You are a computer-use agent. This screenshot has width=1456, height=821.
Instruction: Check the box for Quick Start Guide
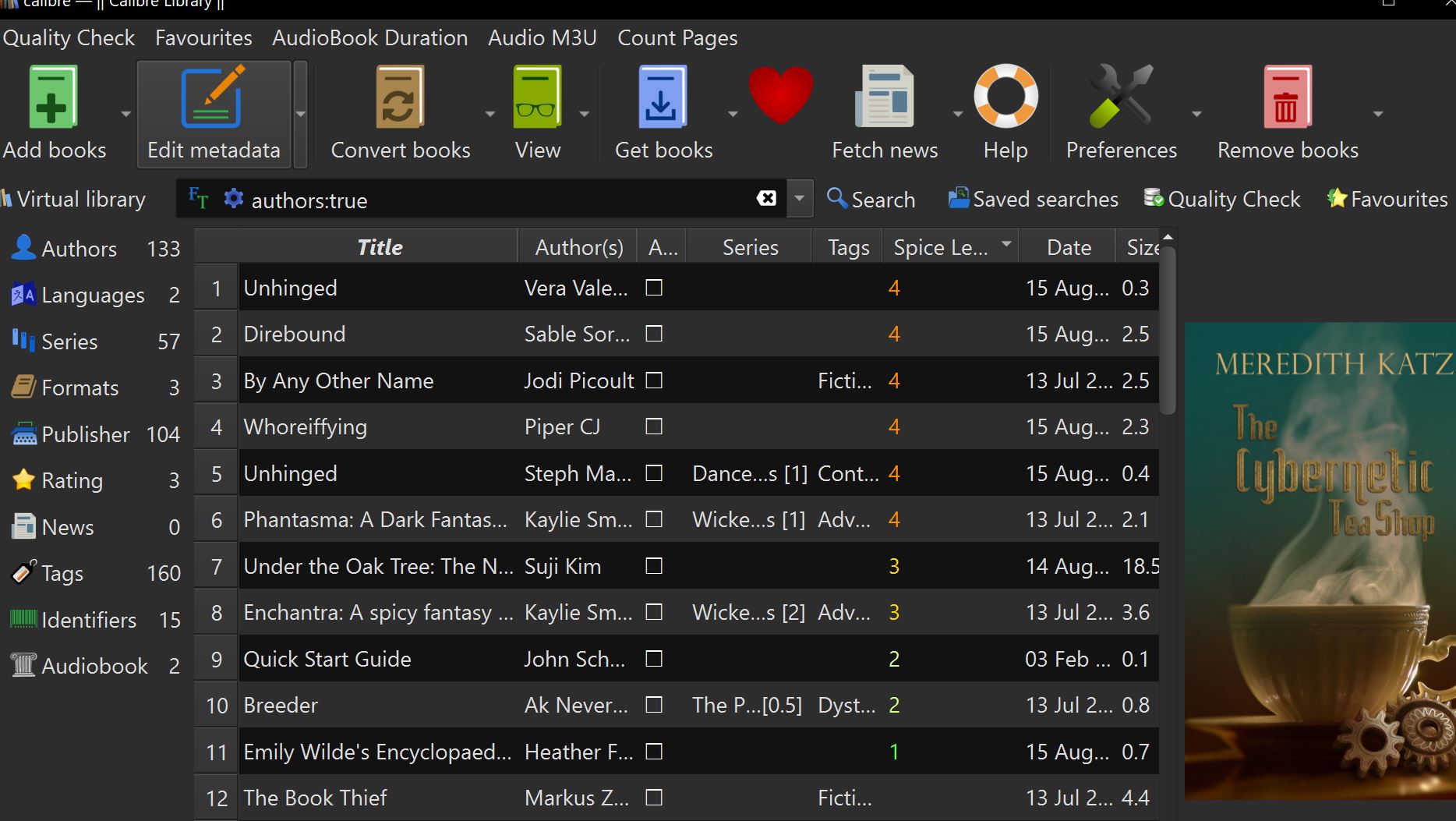[654, 659]
